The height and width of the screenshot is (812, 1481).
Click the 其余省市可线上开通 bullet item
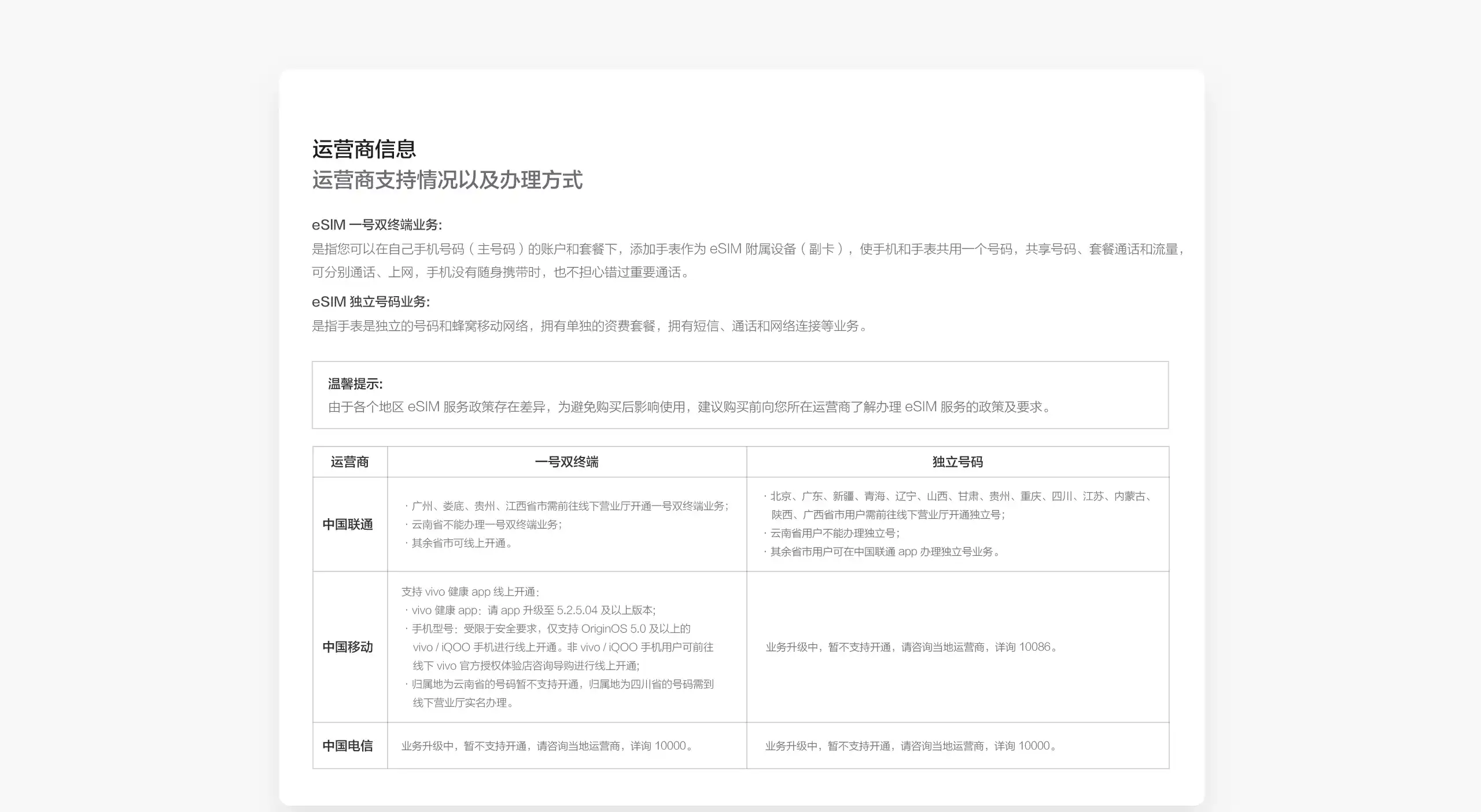[463, 543]
